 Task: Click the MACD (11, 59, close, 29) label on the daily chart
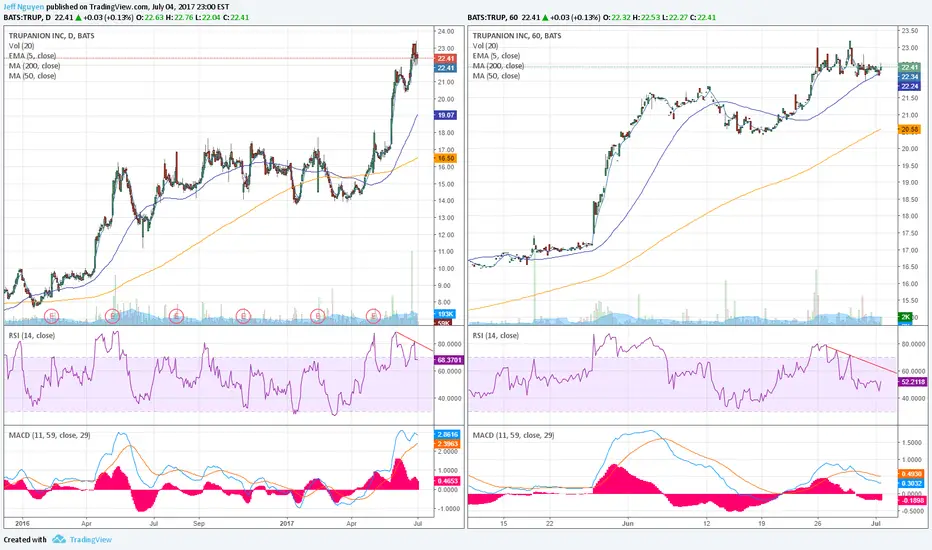(x=49, y=435)
